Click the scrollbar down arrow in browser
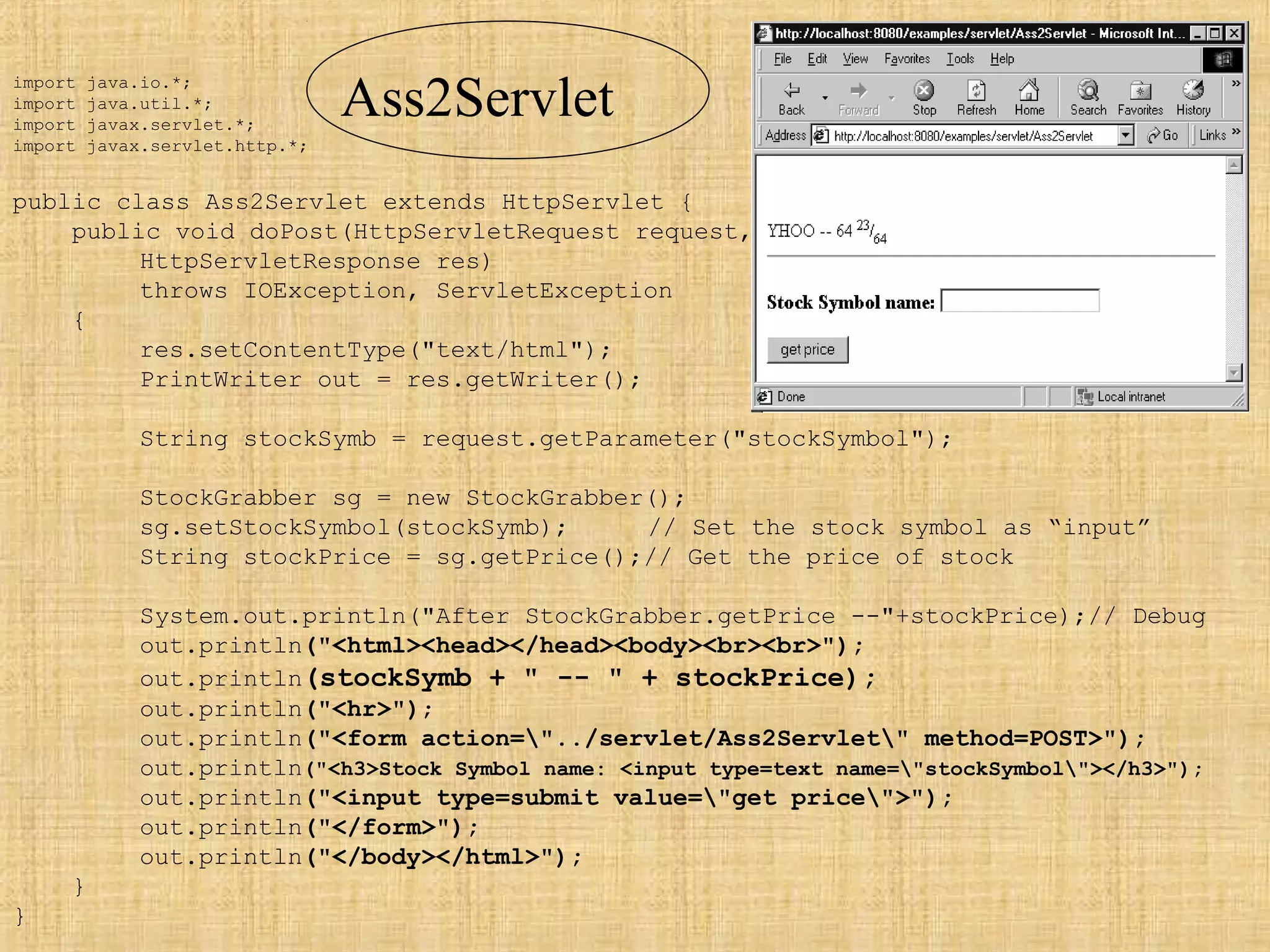Image resolution: width=1270 pixels, height=952 pixels. pyautogui.click(x=1234, y=372)
